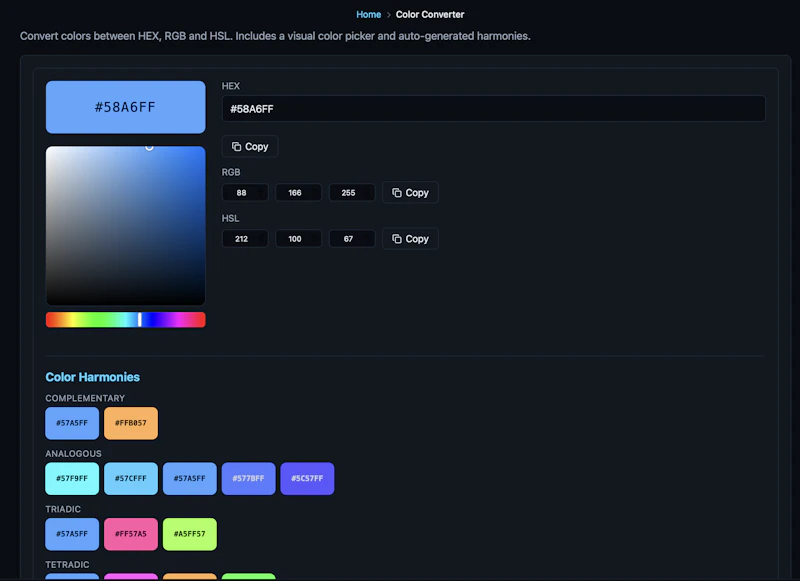This screenshot has height=581, width=800.
Task: Click the Color Converter breadcrumb text
Action: pyautogui.click(x=430, y=14)
